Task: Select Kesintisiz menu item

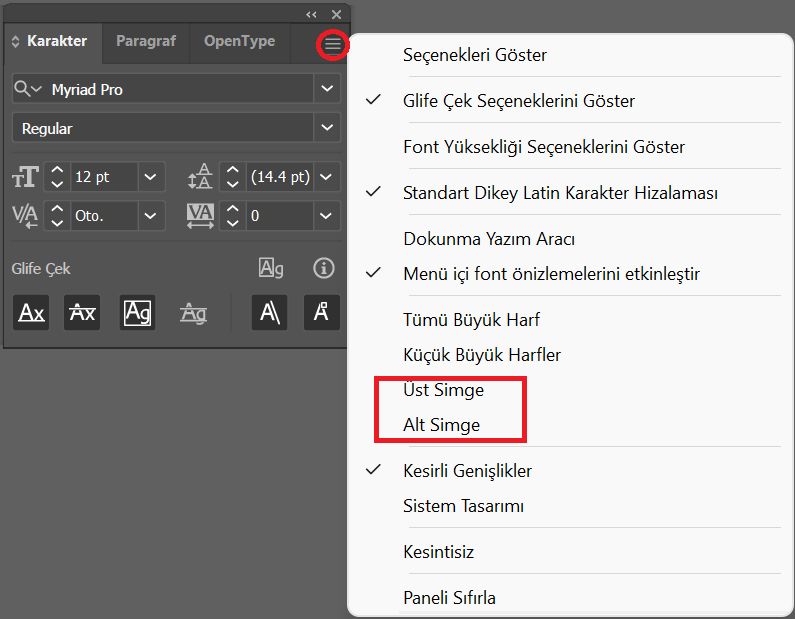Action: click(570, 552)
